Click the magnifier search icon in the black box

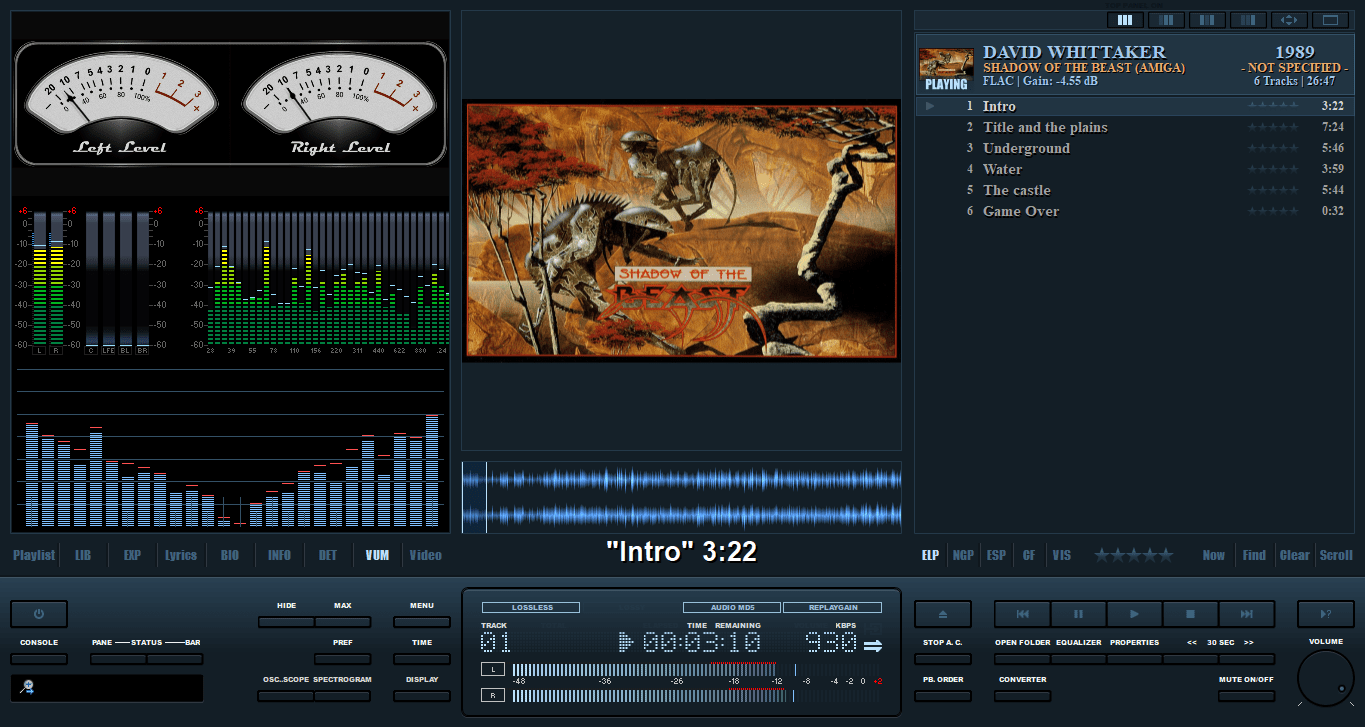click(x=28, y=687)
